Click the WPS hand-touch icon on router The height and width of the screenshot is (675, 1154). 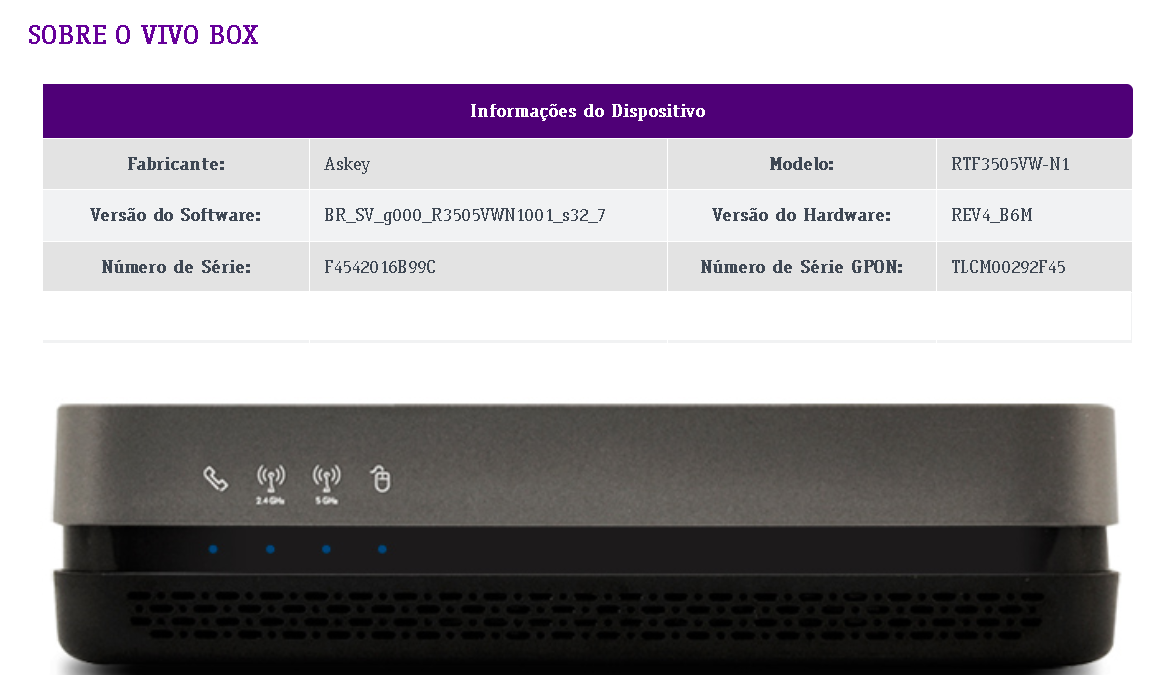coord(380,478)
